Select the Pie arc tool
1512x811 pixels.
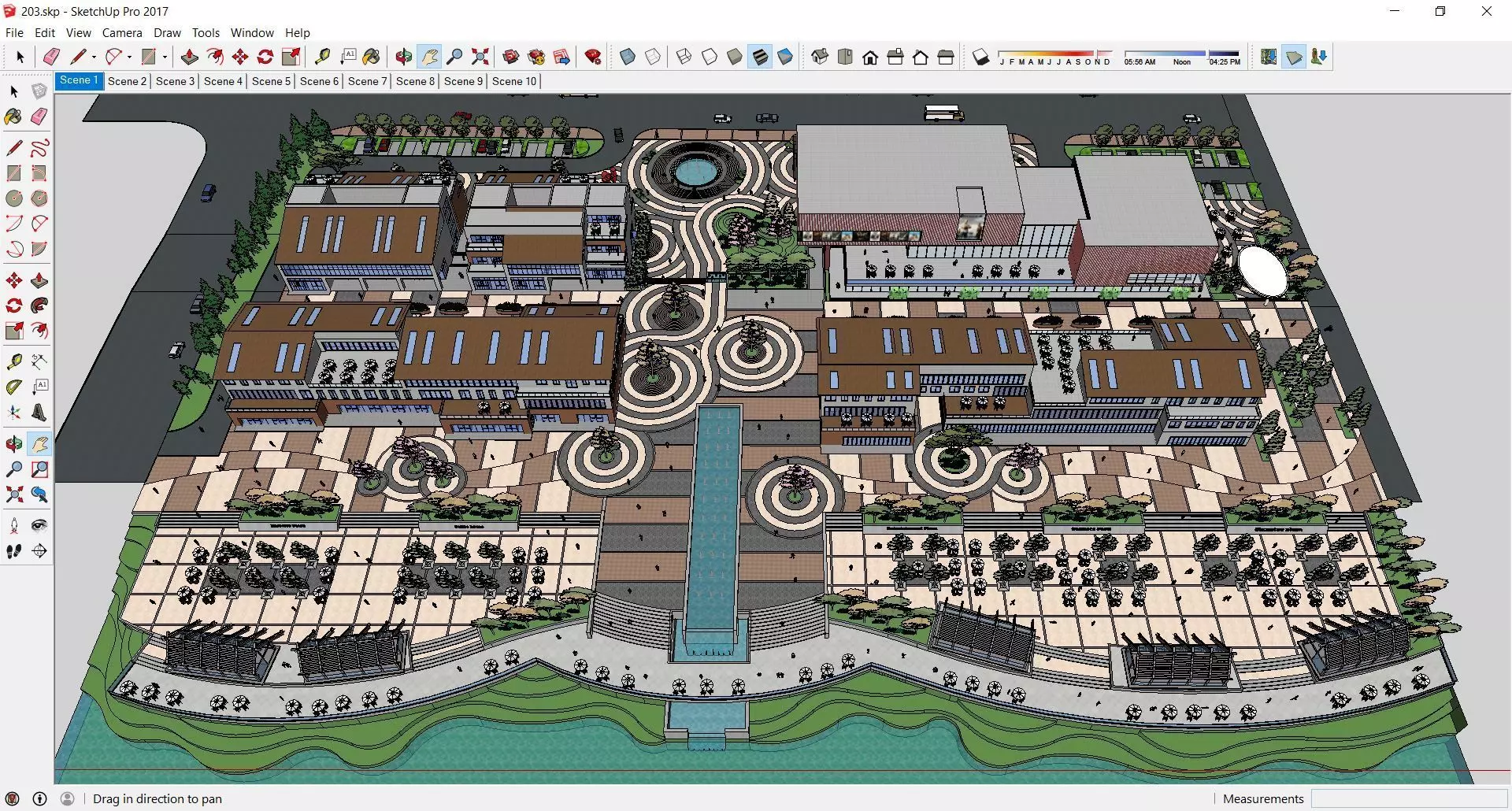click(x=39, y=249)
